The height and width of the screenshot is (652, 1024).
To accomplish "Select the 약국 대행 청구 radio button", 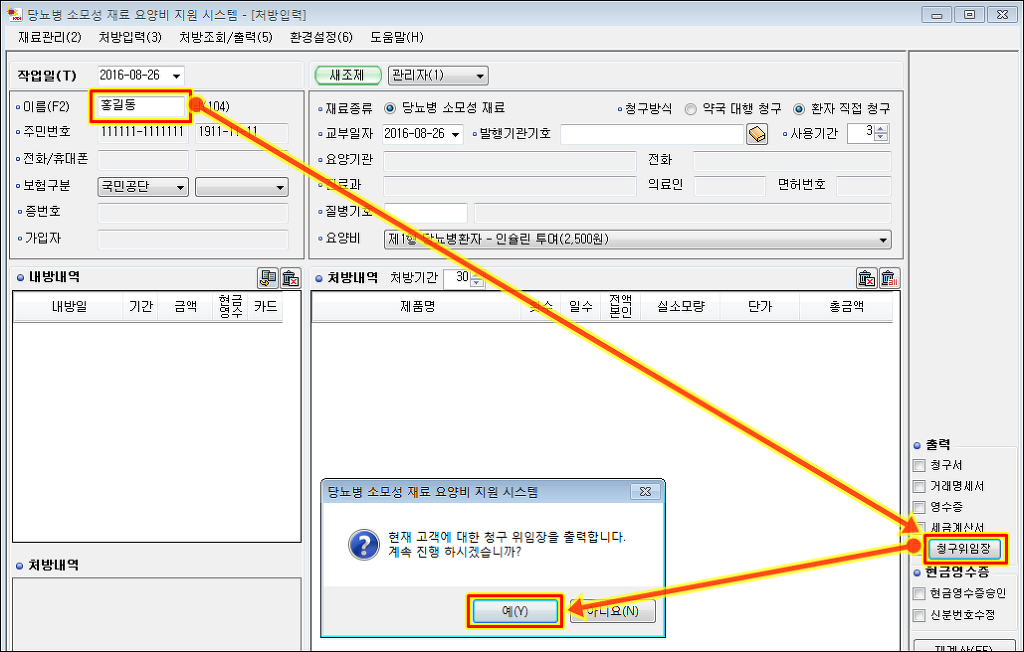I will point(691,108).
